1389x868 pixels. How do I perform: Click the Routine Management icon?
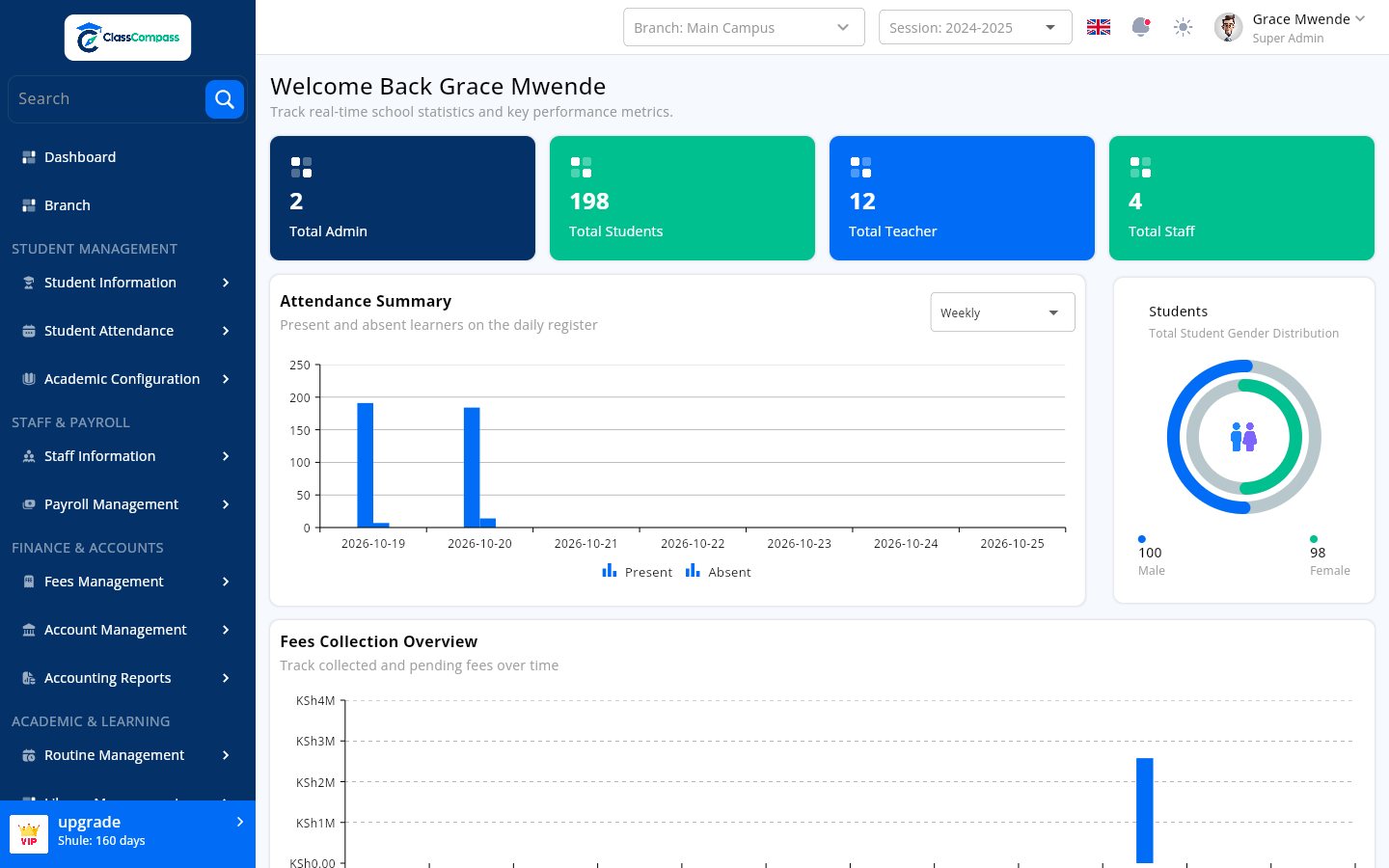click(x=29, y=755)
